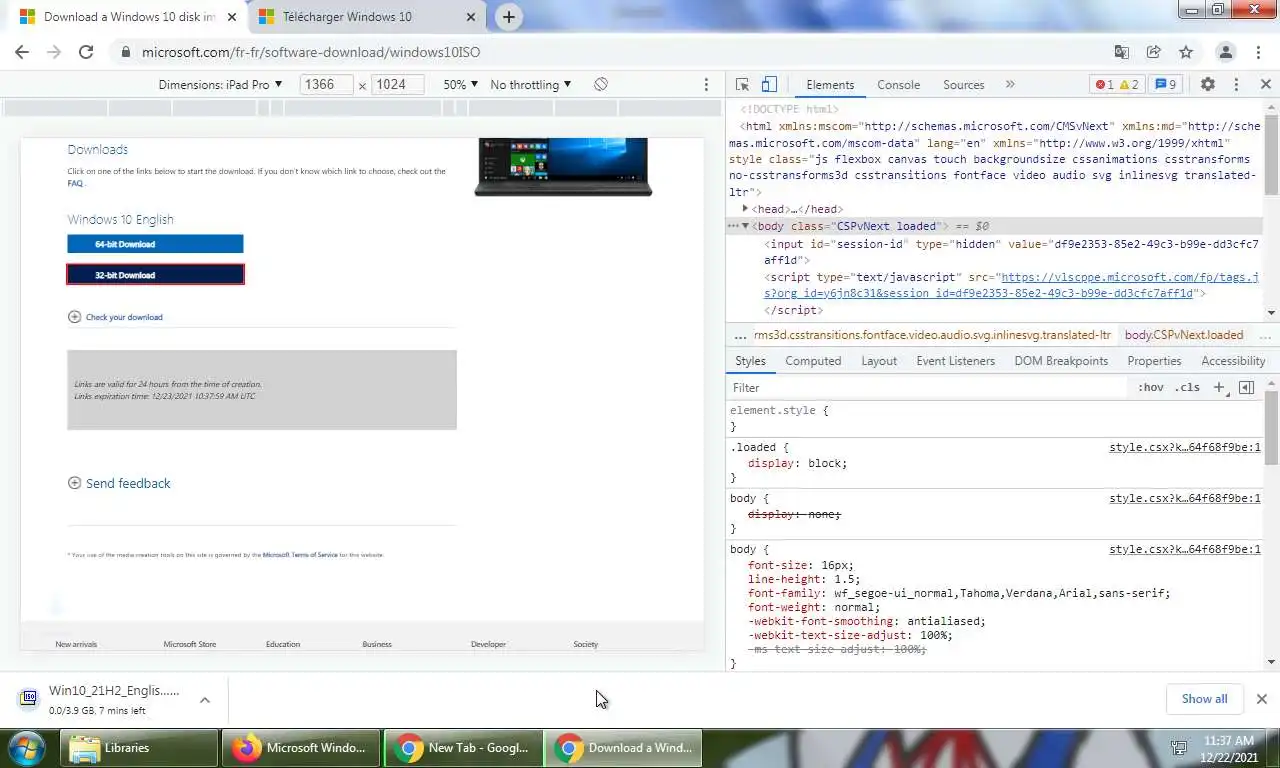Viewport: 1280px width, 768px height.
Task: Open the No throttling dropdown
Action: click(531, 85)
